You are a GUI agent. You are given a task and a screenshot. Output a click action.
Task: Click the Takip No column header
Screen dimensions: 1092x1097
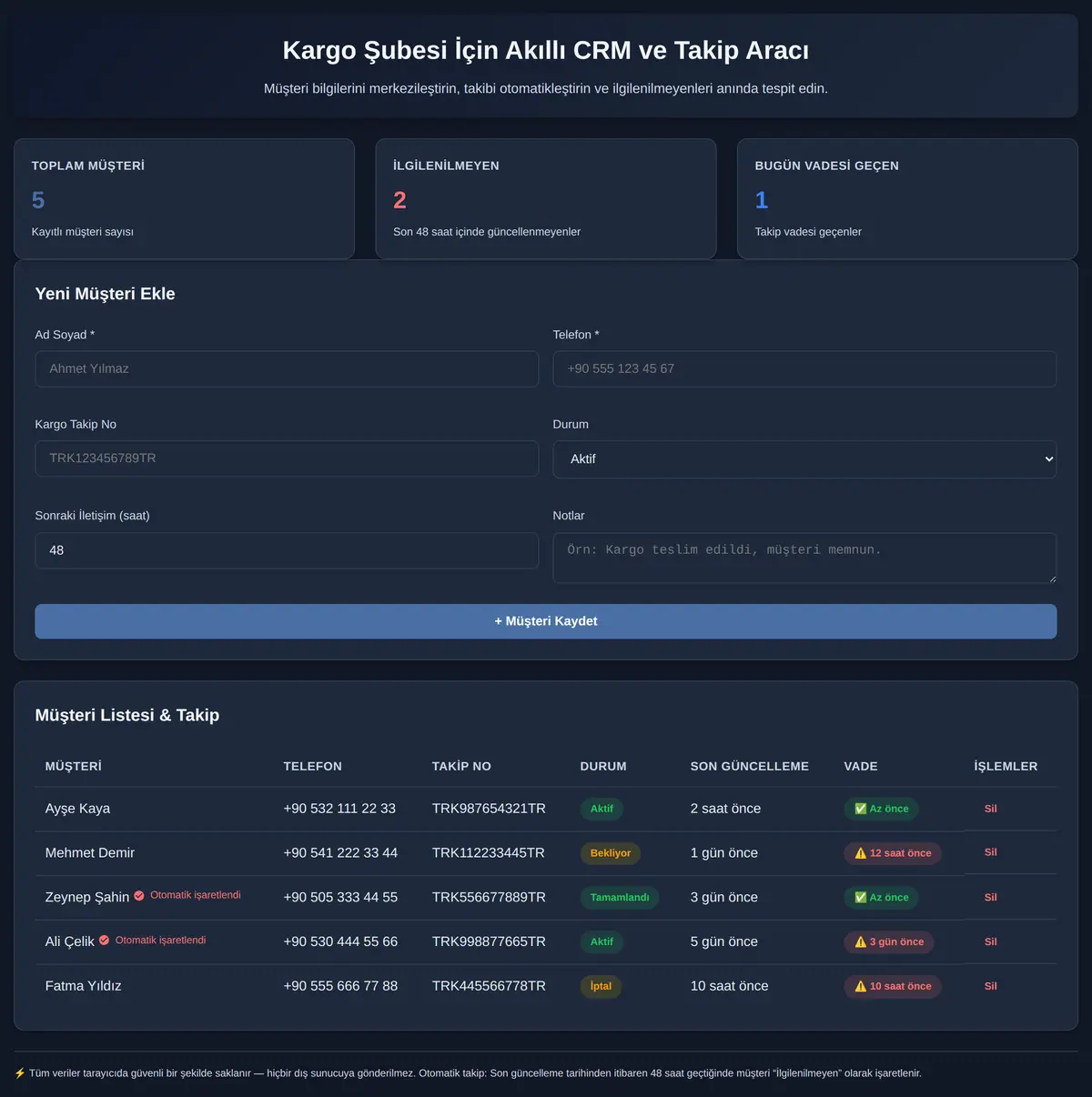click(461, 766)
